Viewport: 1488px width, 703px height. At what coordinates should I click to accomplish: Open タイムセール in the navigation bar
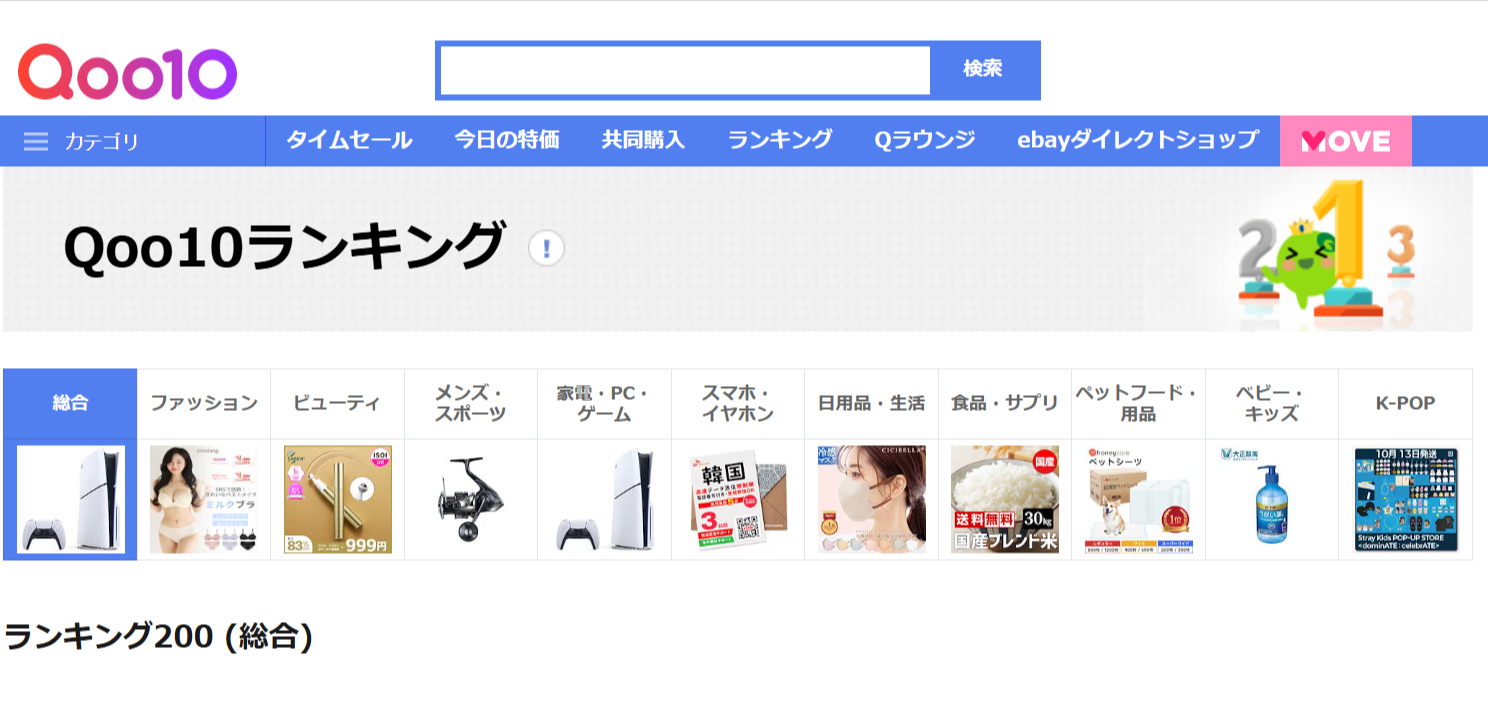tap(349, 140)
